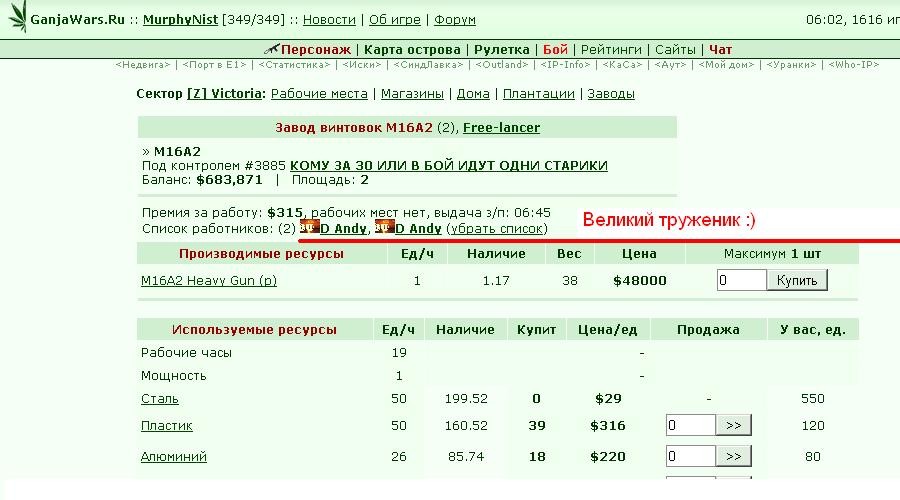This screenshot has height=500, width=900.
Task: Click the <Статистика> shortcut link
Action: pyautogui.click(x=294, y=65)
